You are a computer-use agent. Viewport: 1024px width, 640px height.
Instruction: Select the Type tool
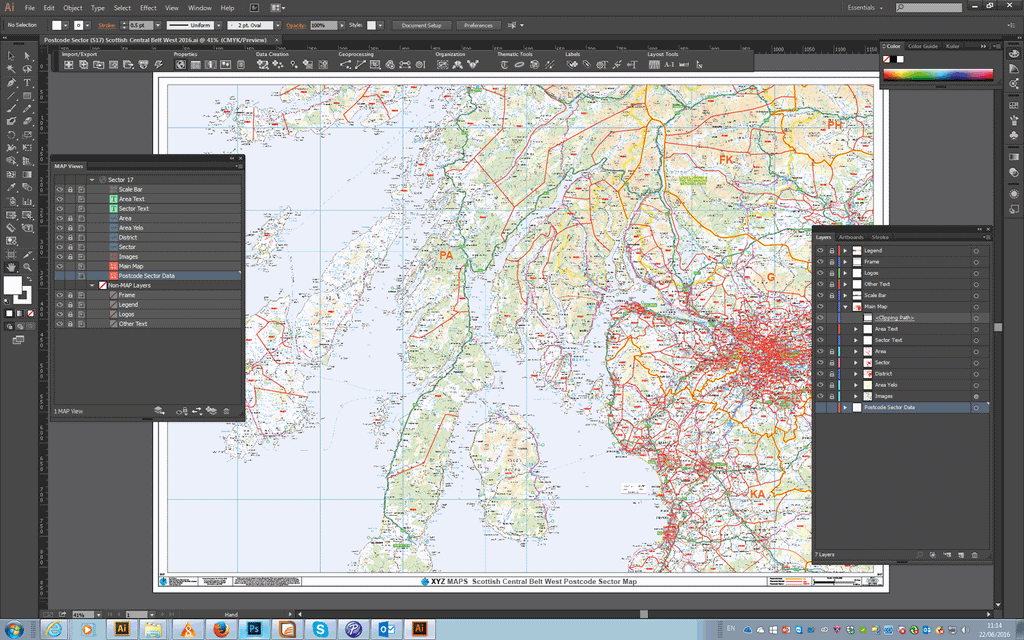pyautogui.click(x=27, y=83)
